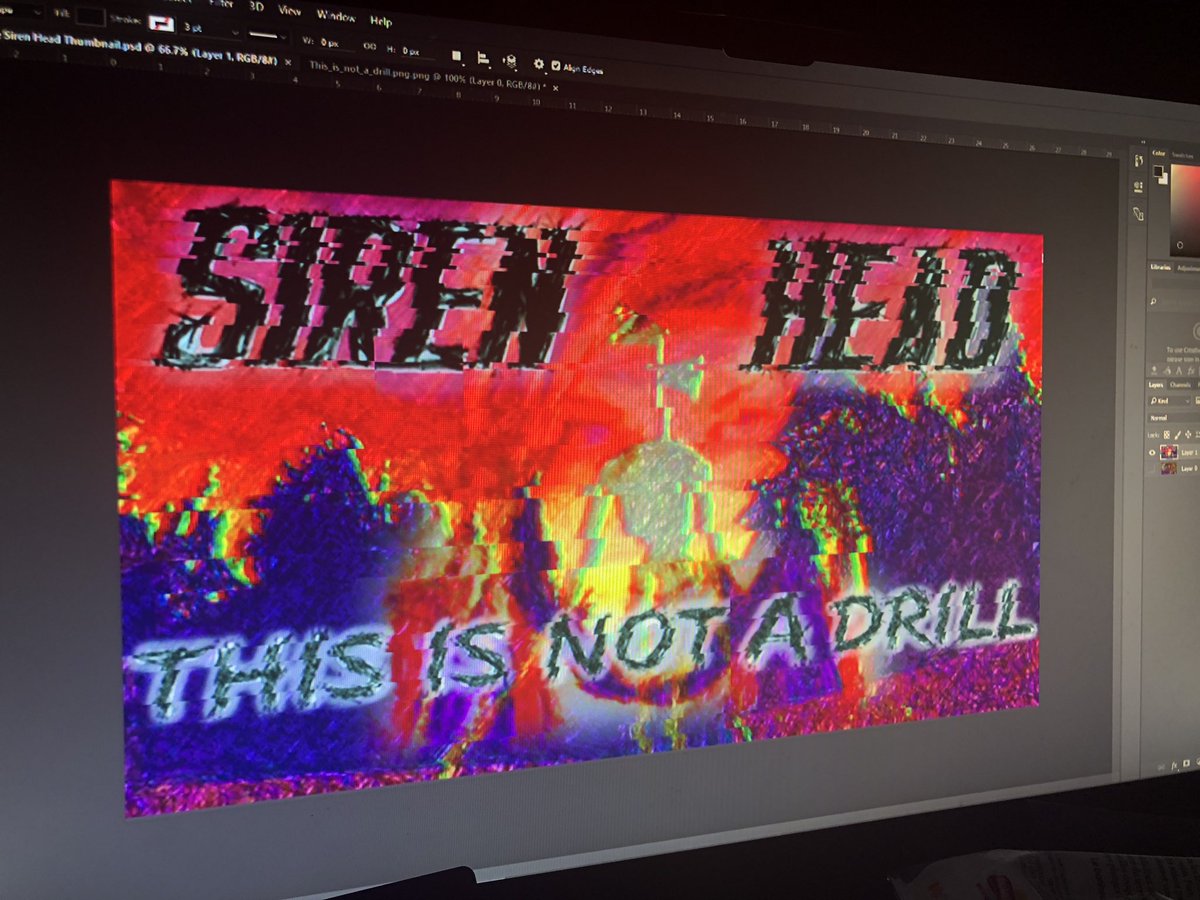This screenshot has width=1200, height=900.
Task: Select the Adjustments panel tab
Action: click(1188, 268)
